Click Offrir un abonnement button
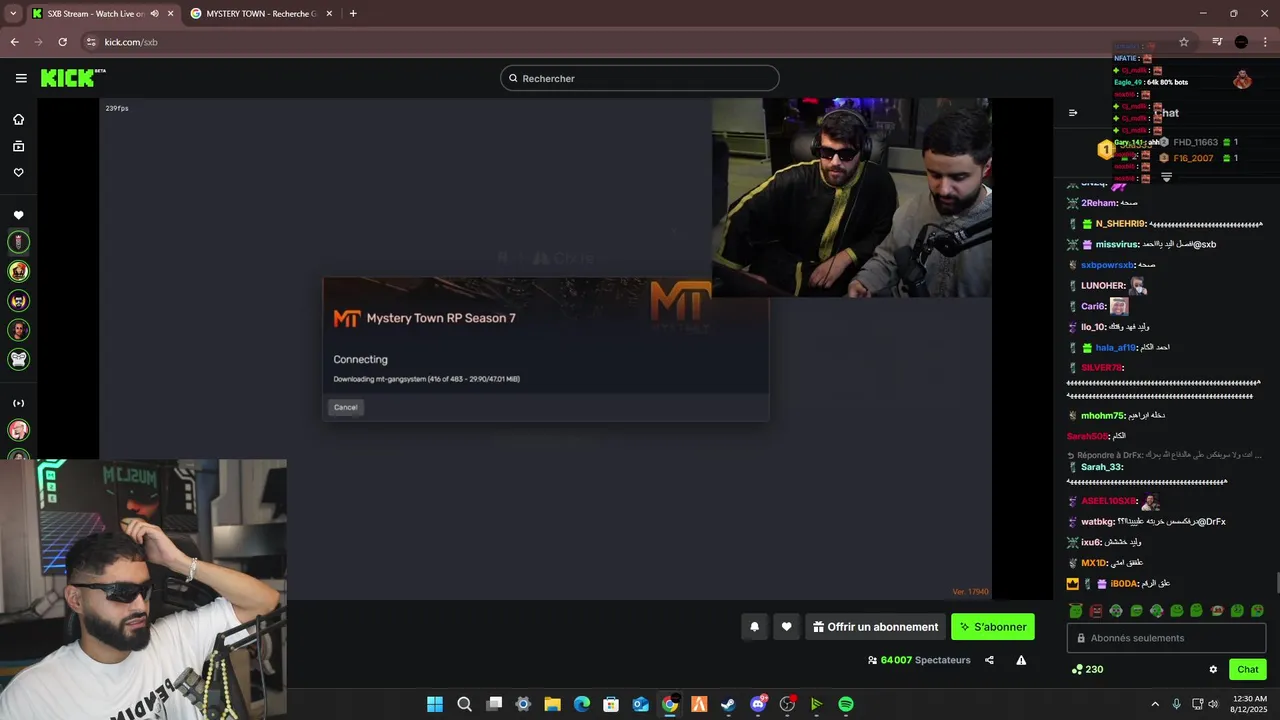 tap(875, 627)
